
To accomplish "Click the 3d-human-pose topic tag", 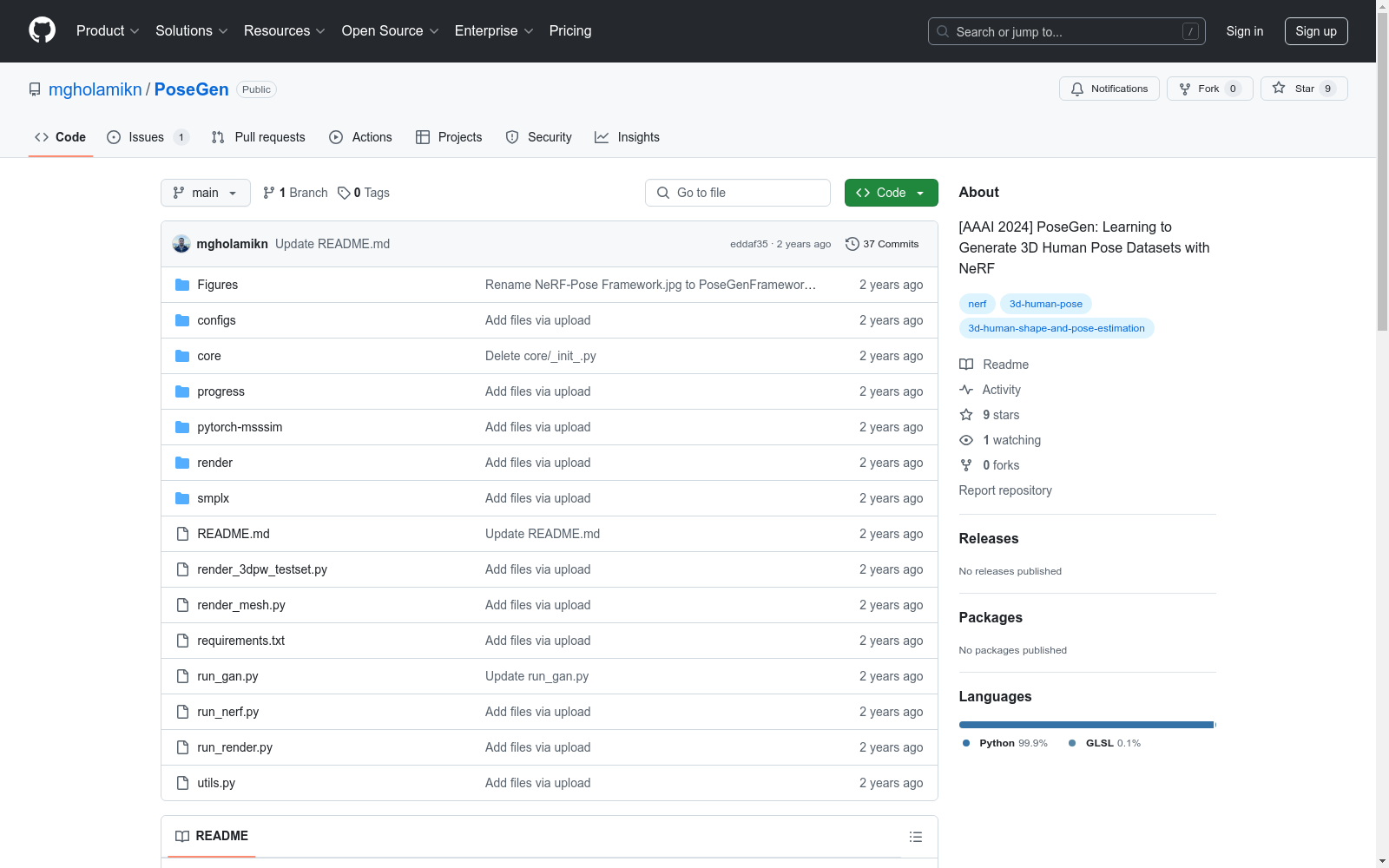I will click(1046, 304).
